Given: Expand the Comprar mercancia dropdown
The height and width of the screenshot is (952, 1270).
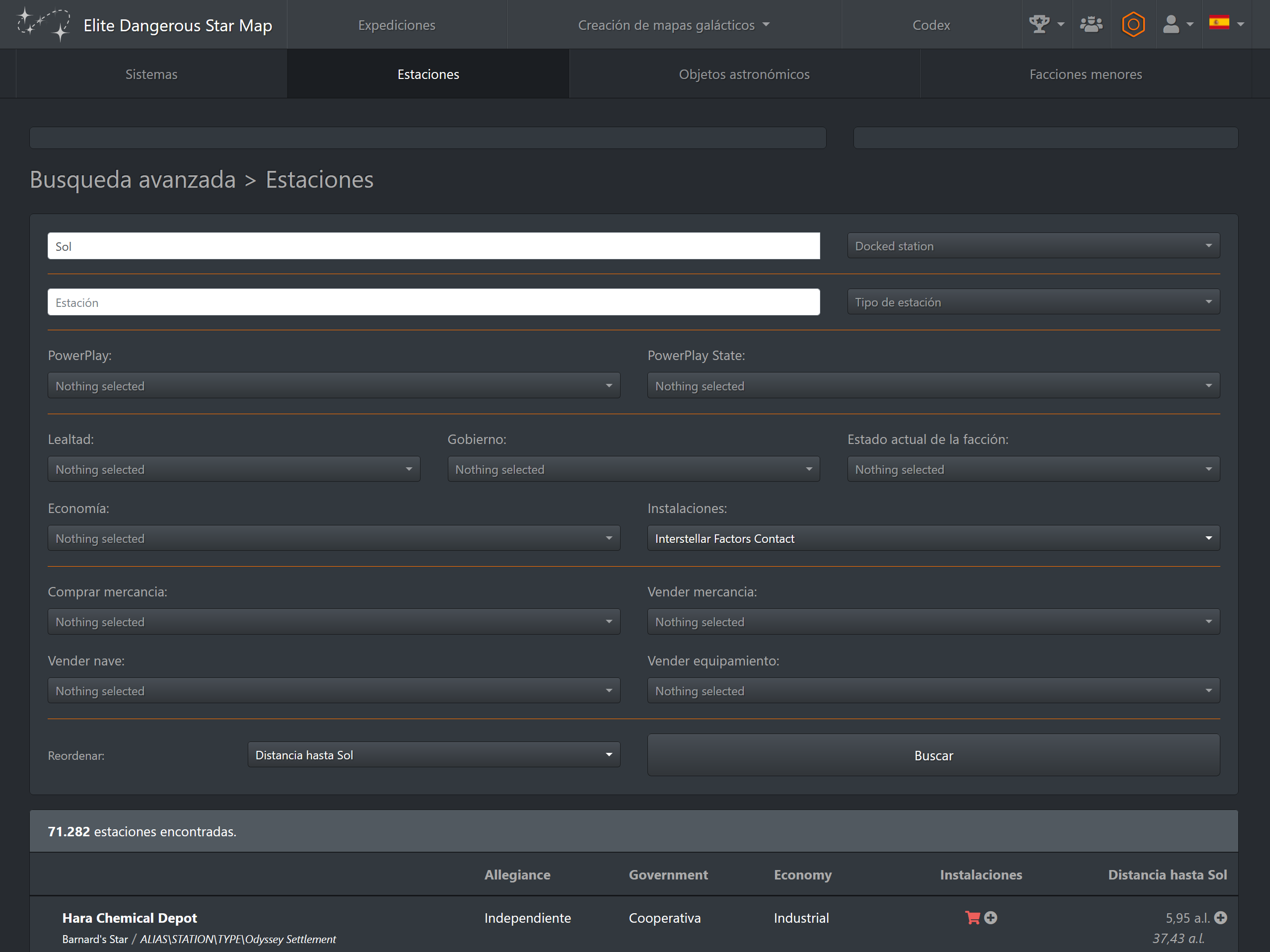Looking at the screenshot, I should coord(334,621).
